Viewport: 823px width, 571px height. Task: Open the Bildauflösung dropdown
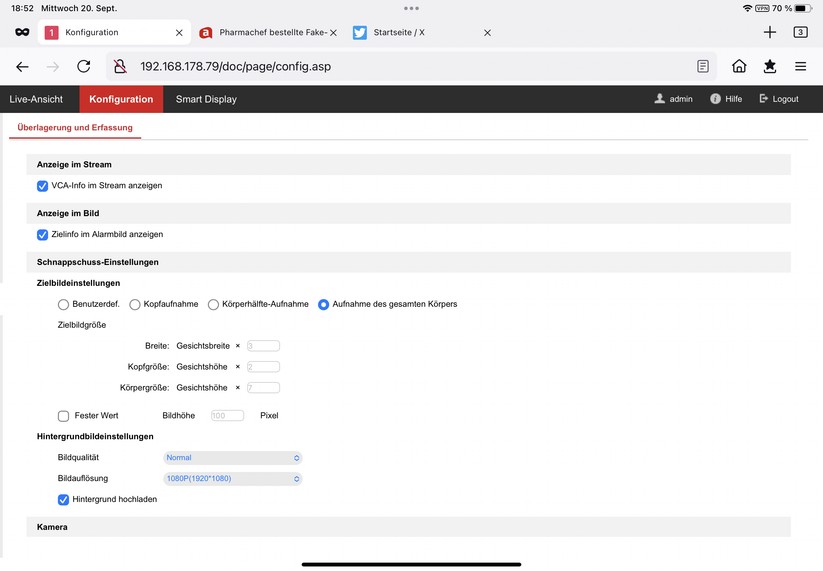pos(232,479)
